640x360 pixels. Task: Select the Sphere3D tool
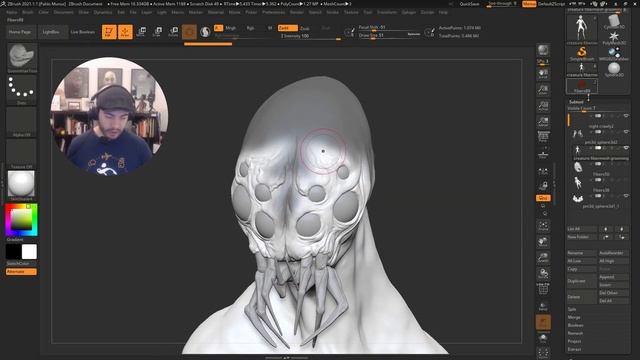[614, 69]
